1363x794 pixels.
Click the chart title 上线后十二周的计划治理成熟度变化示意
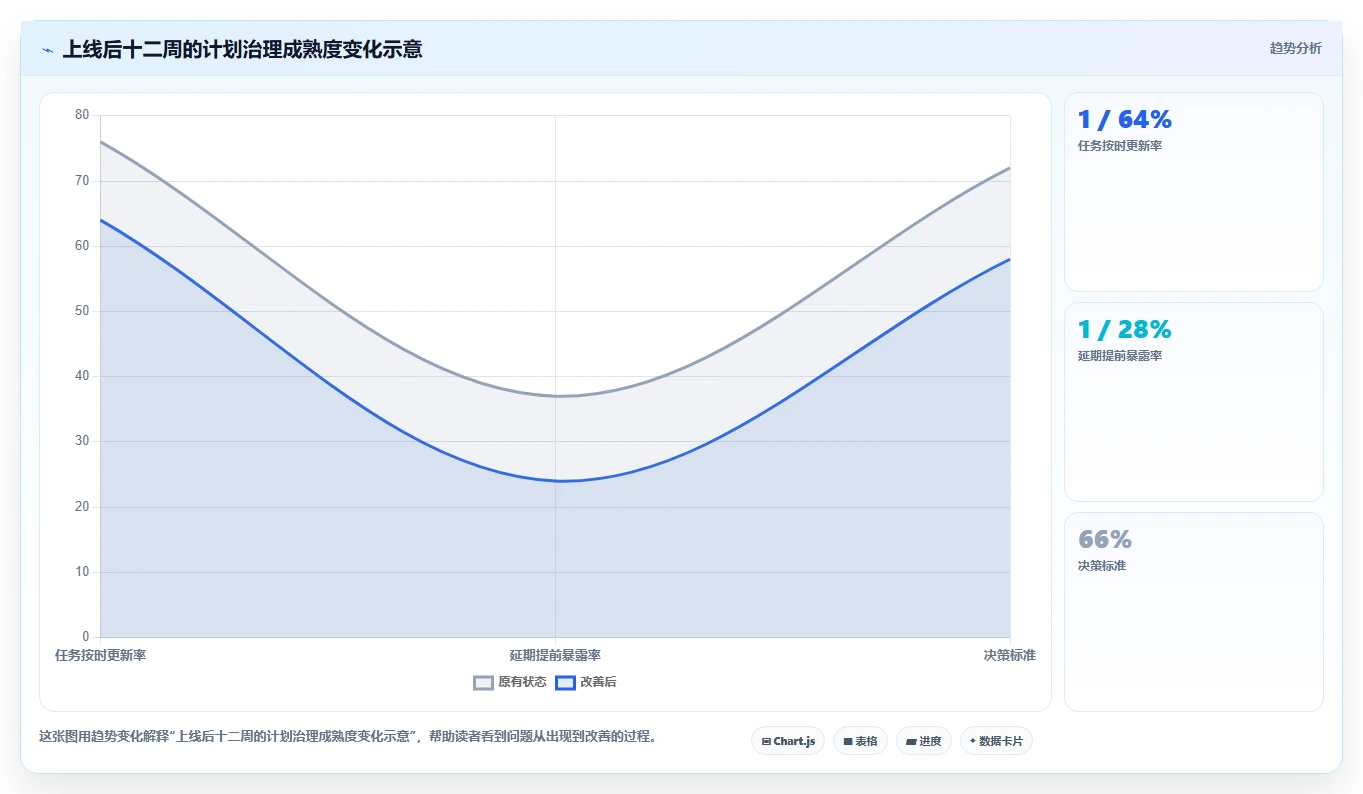click(x=242, y=49)
